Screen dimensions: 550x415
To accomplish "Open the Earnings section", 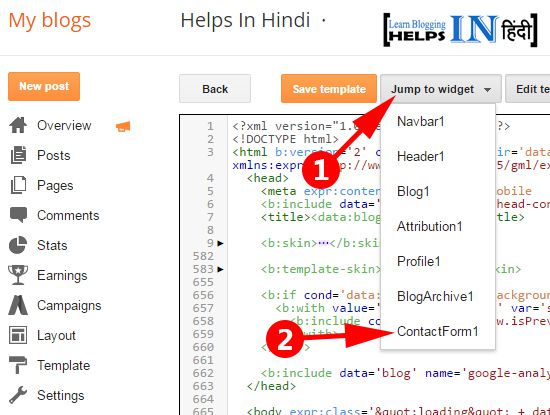I will [x=62, y=275].
